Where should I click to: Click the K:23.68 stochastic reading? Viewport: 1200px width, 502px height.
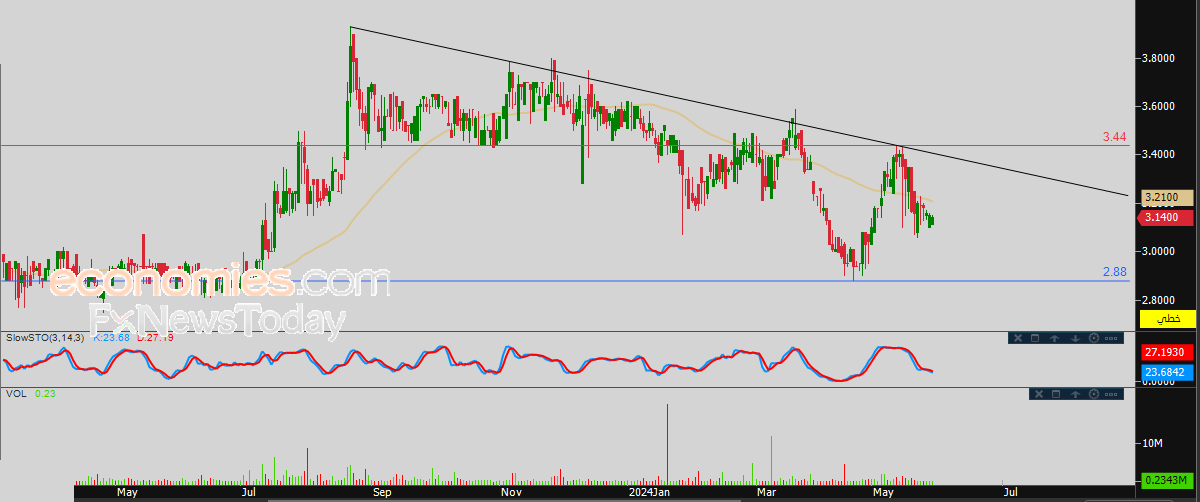[110, 338]
